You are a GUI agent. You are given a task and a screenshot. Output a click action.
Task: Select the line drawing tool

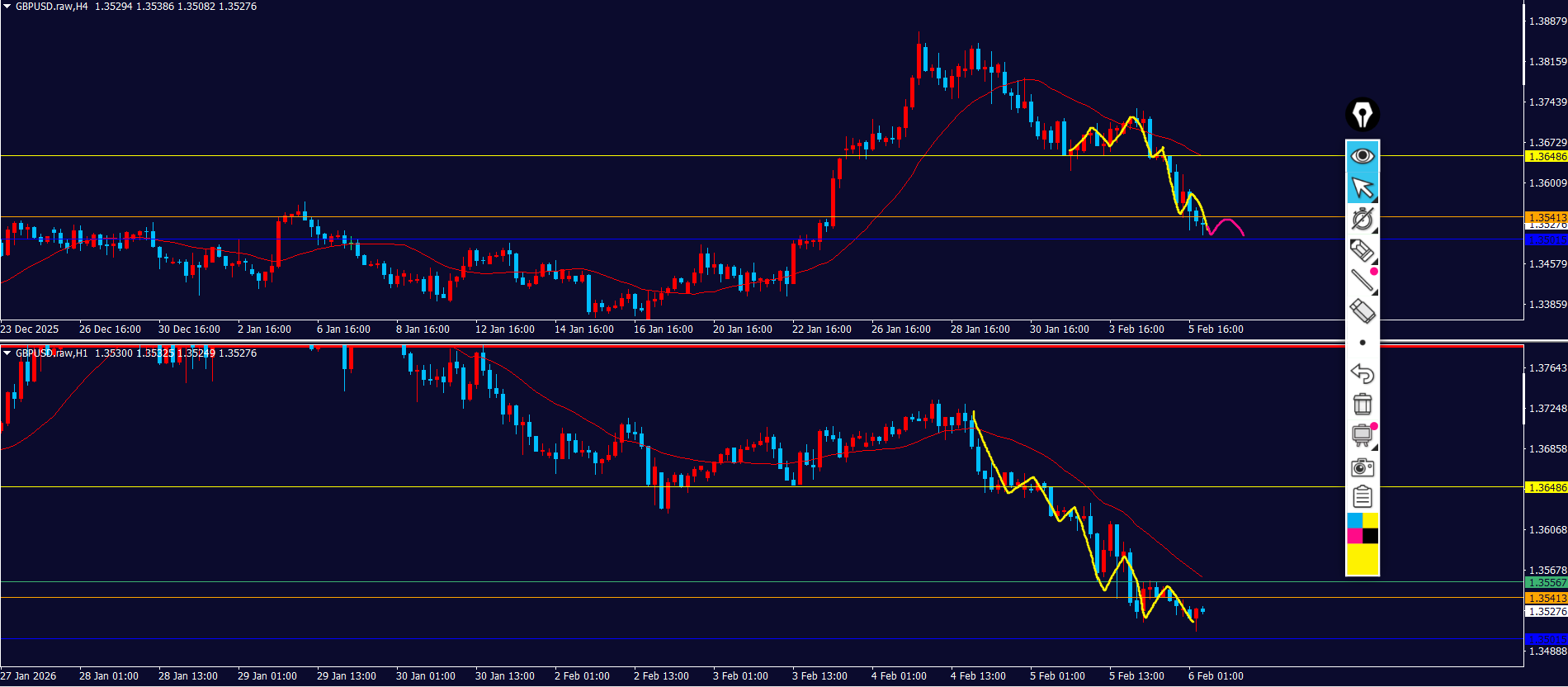[1363, 281]
